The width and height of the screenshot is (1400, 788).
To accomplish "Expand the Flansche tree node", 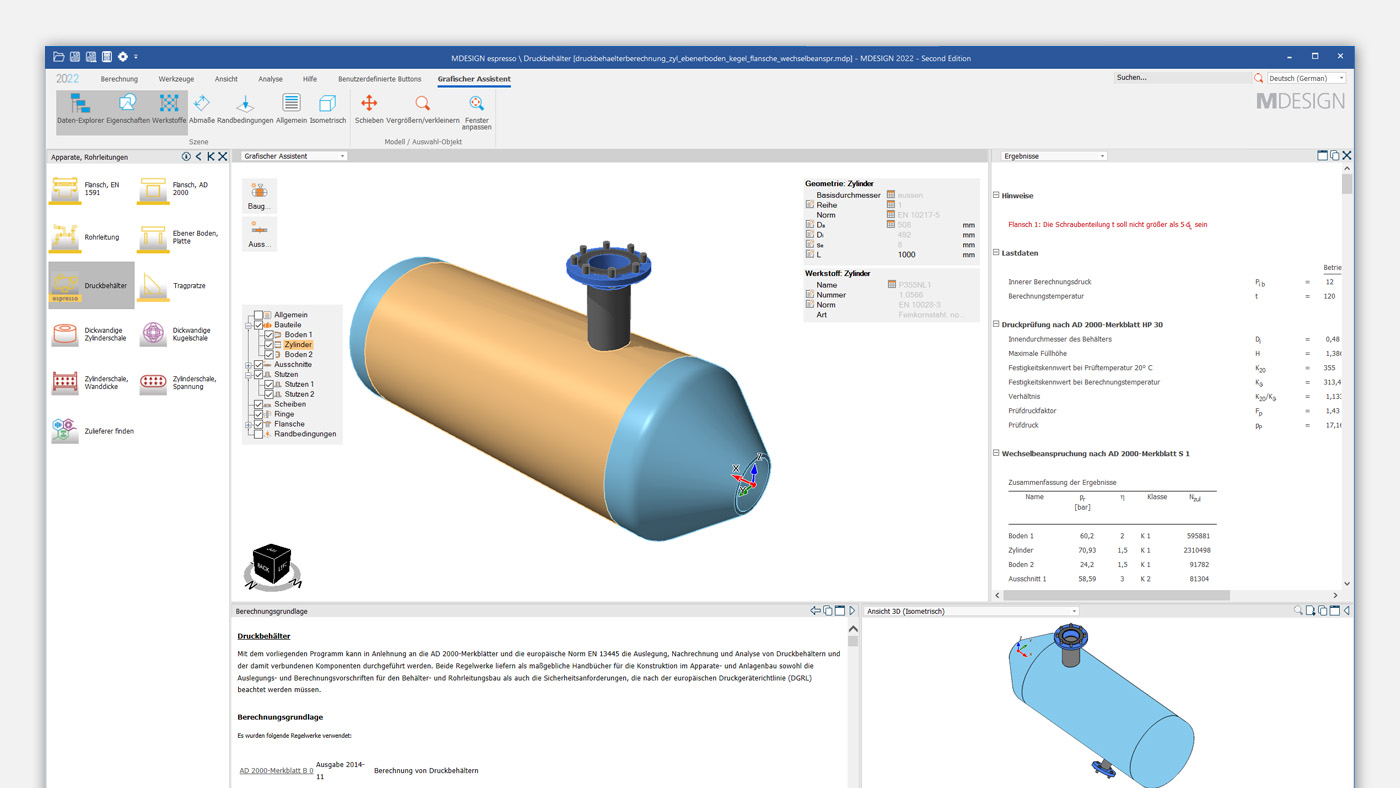I will [249, 424].
